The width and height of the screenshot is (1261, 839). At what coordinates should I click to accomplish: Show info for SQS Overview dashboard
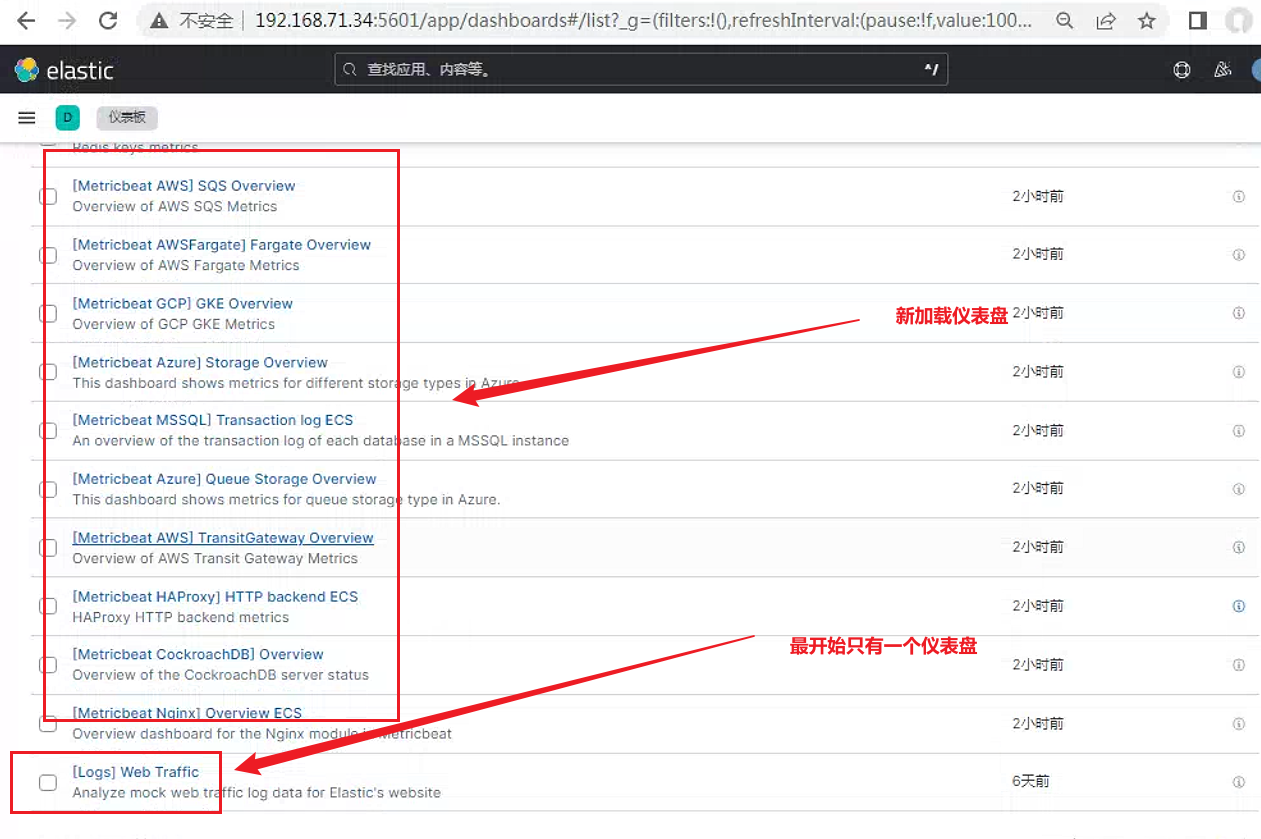1238,197
